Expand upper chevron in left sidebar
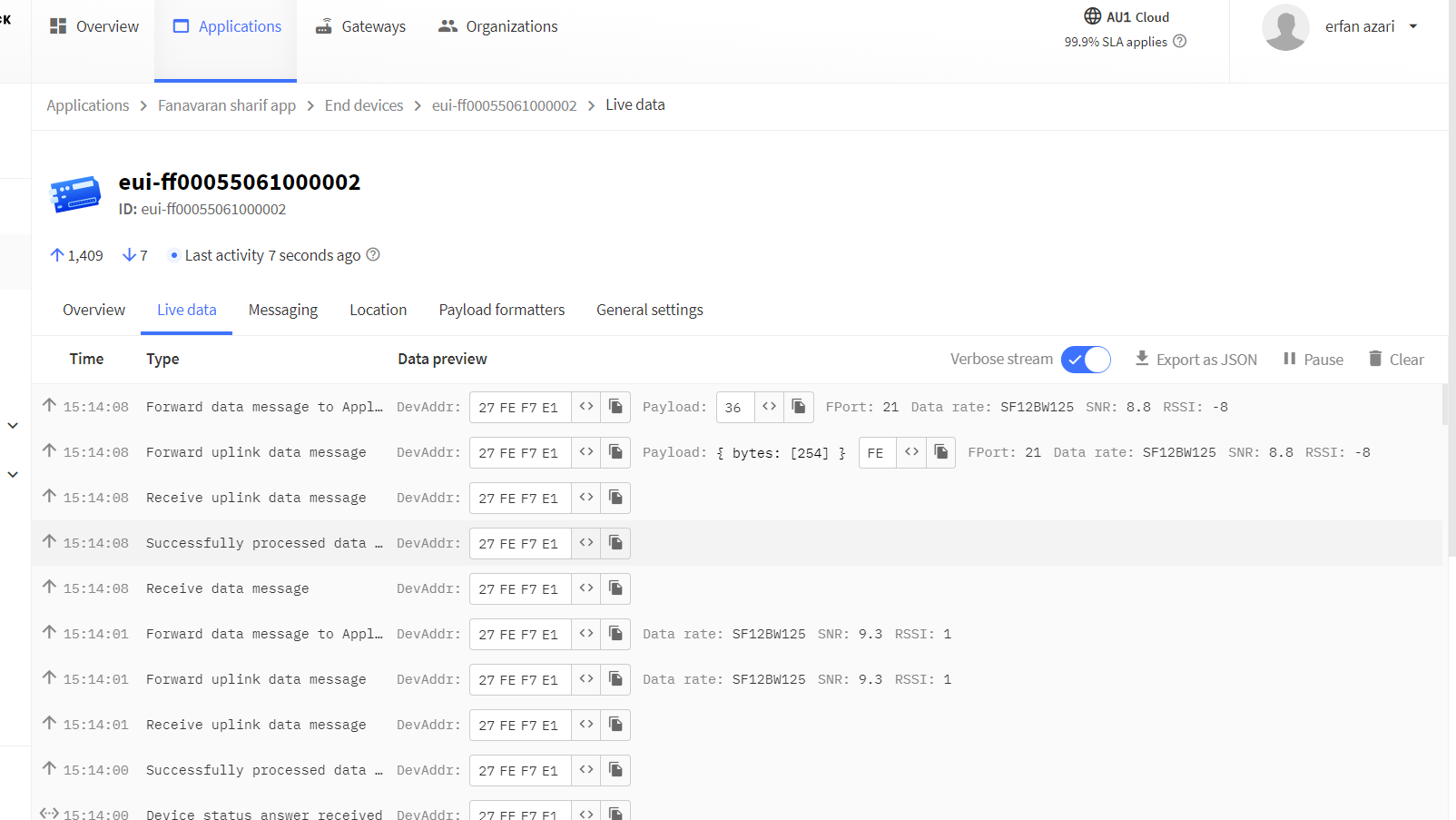This screenshot has width=1456, height=820. coord(13,425)
